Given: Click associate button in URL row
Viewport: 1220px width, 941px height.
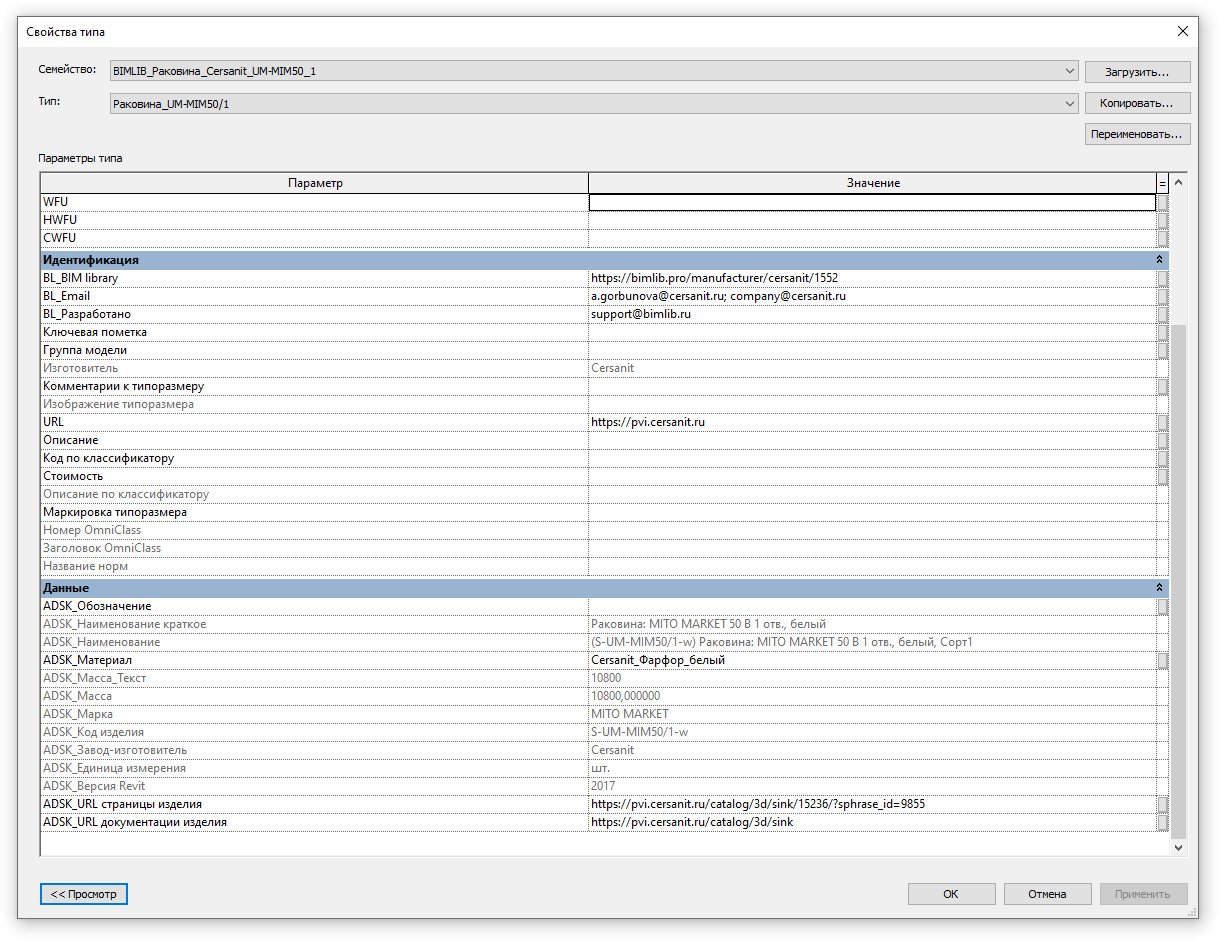Looking at the screenshot, I should click(1163, 422).
